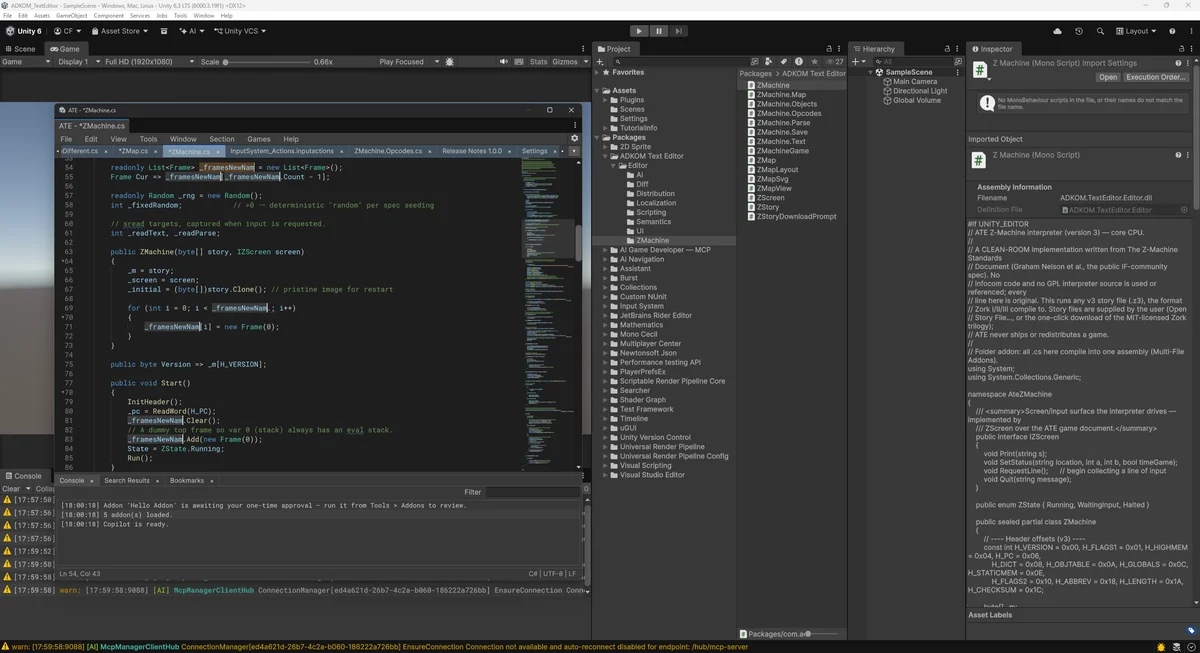This screenshot has height=653, width=1200.
Task: Click the Clear button in Unity Console
Action: pyautogui.click(x=10, y=489)
